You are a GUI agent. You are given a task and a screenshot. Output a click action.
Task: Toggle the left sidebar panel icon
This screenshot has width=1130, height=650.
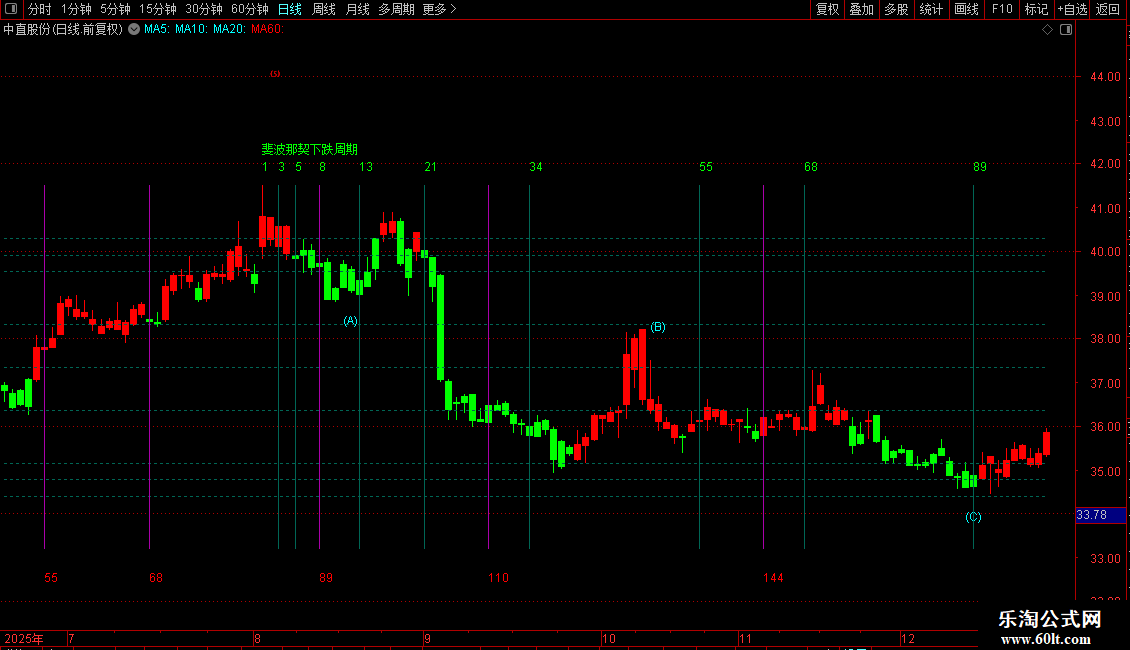(11, 9)
